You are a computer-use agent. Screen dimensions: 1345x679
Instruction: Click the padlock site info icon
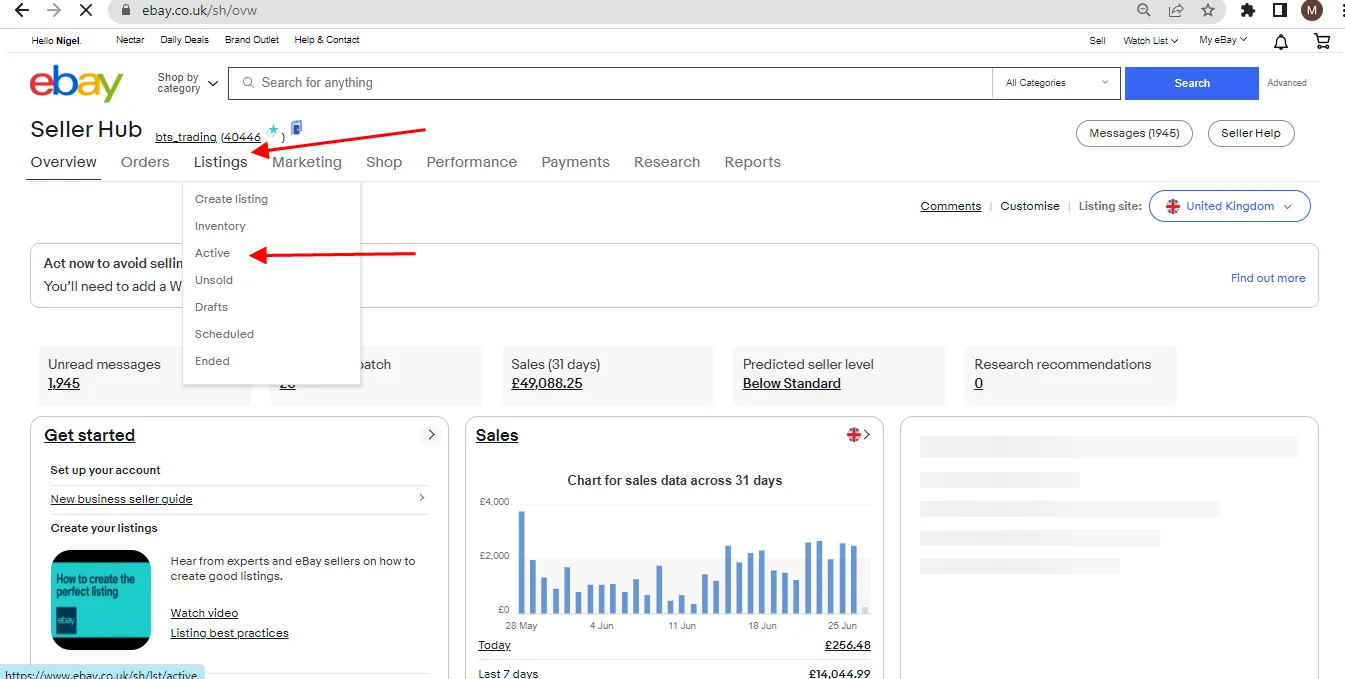tap(124, 10)
